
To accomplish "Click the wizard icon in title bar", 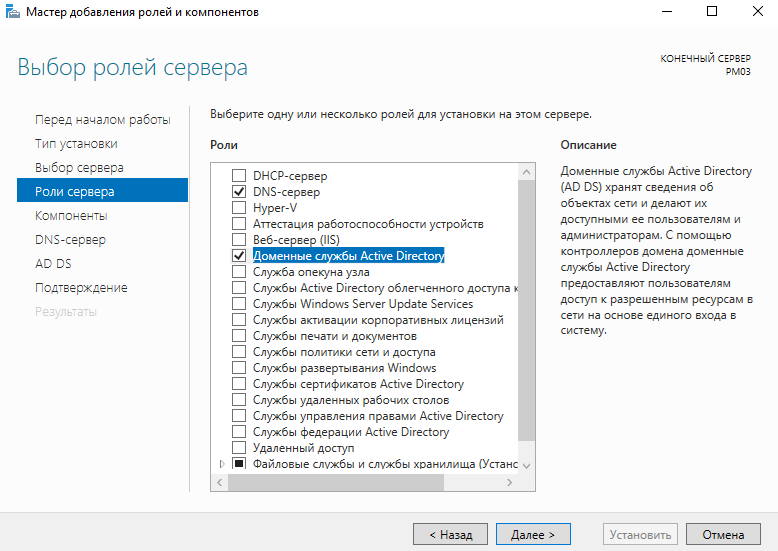I will (12, 11).
